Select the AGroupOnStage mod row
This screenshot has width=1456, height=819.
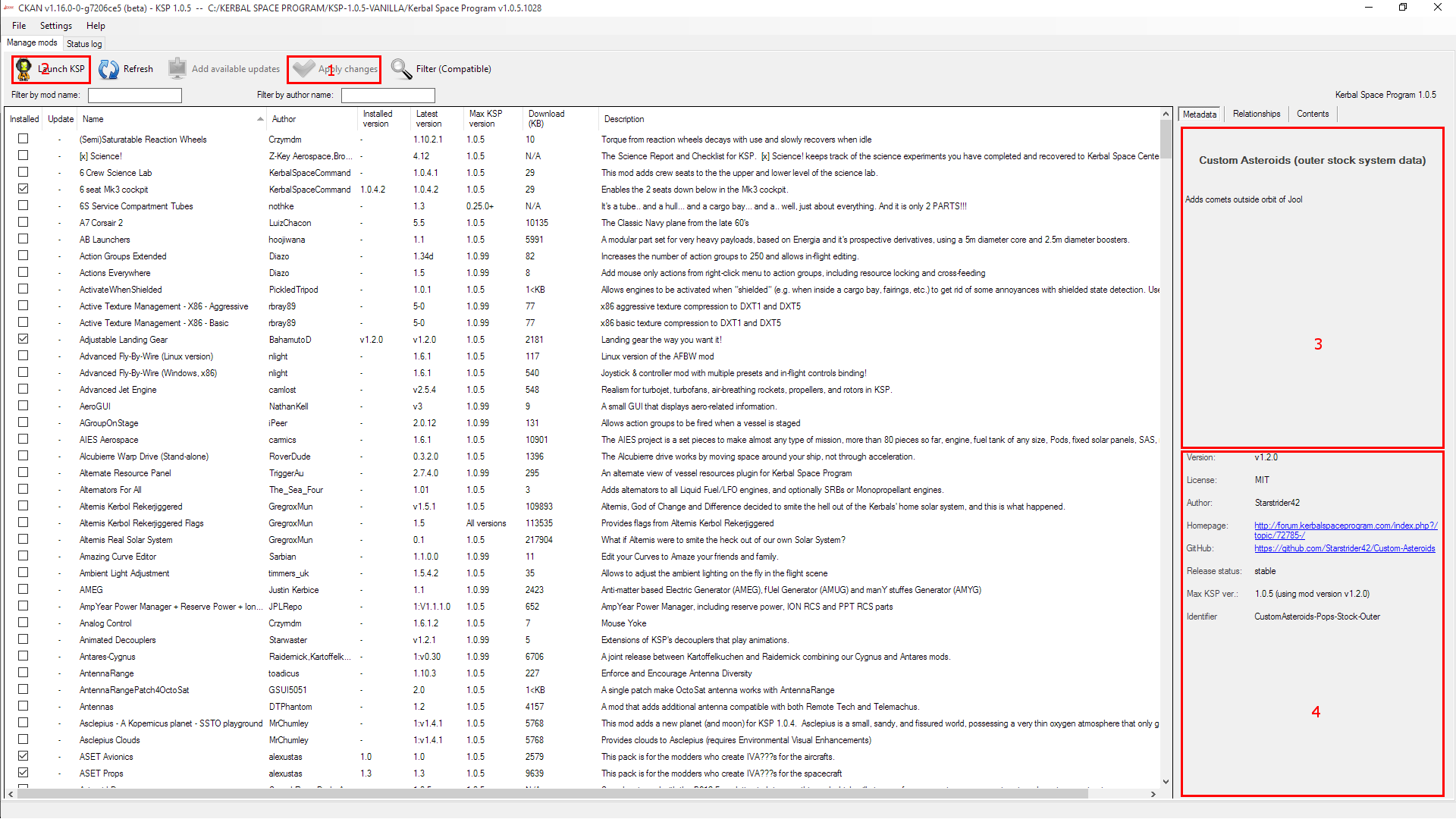point(582,423)
